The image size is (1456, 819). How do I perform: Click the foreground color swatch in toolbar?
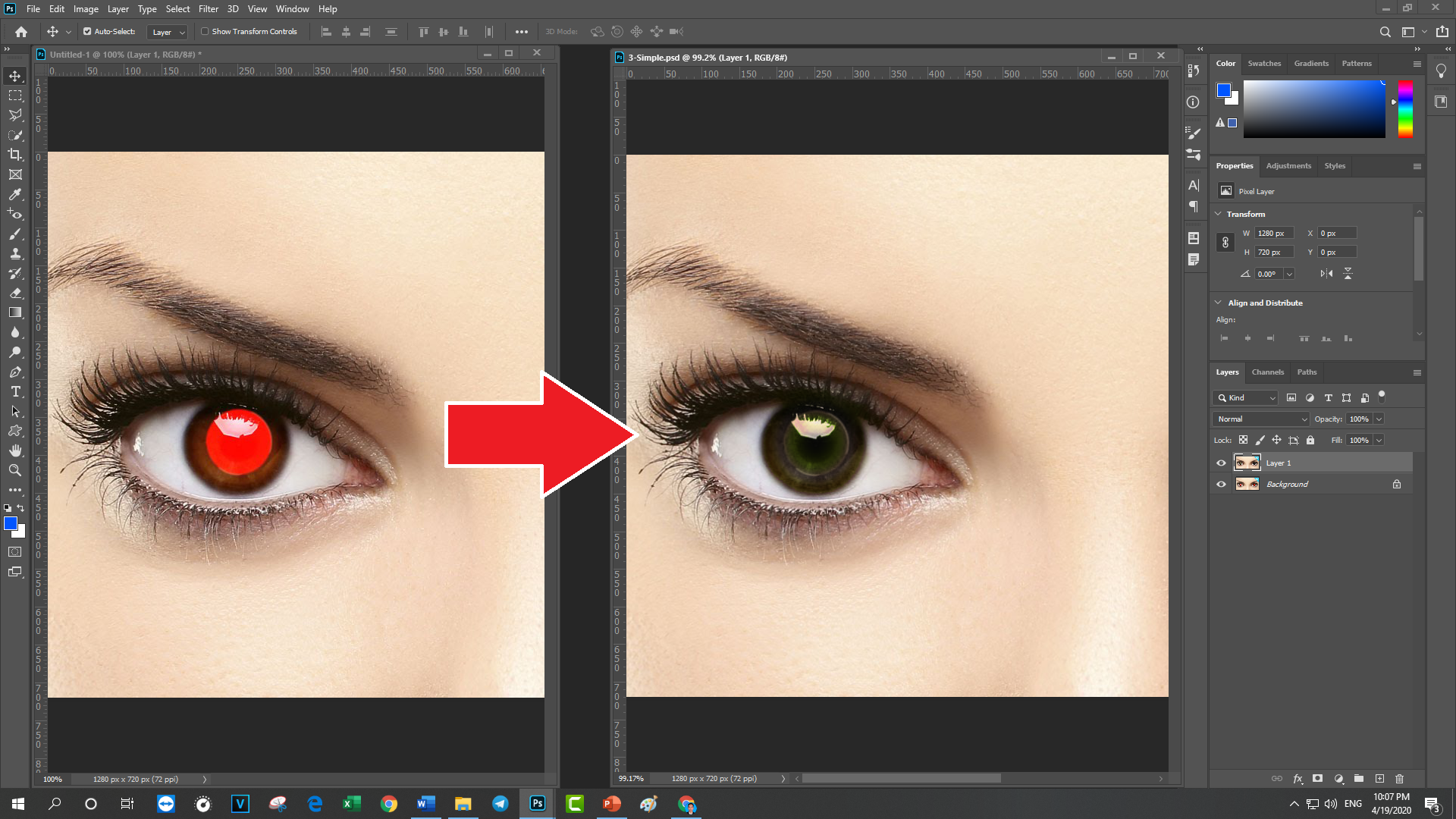(11, 523)
